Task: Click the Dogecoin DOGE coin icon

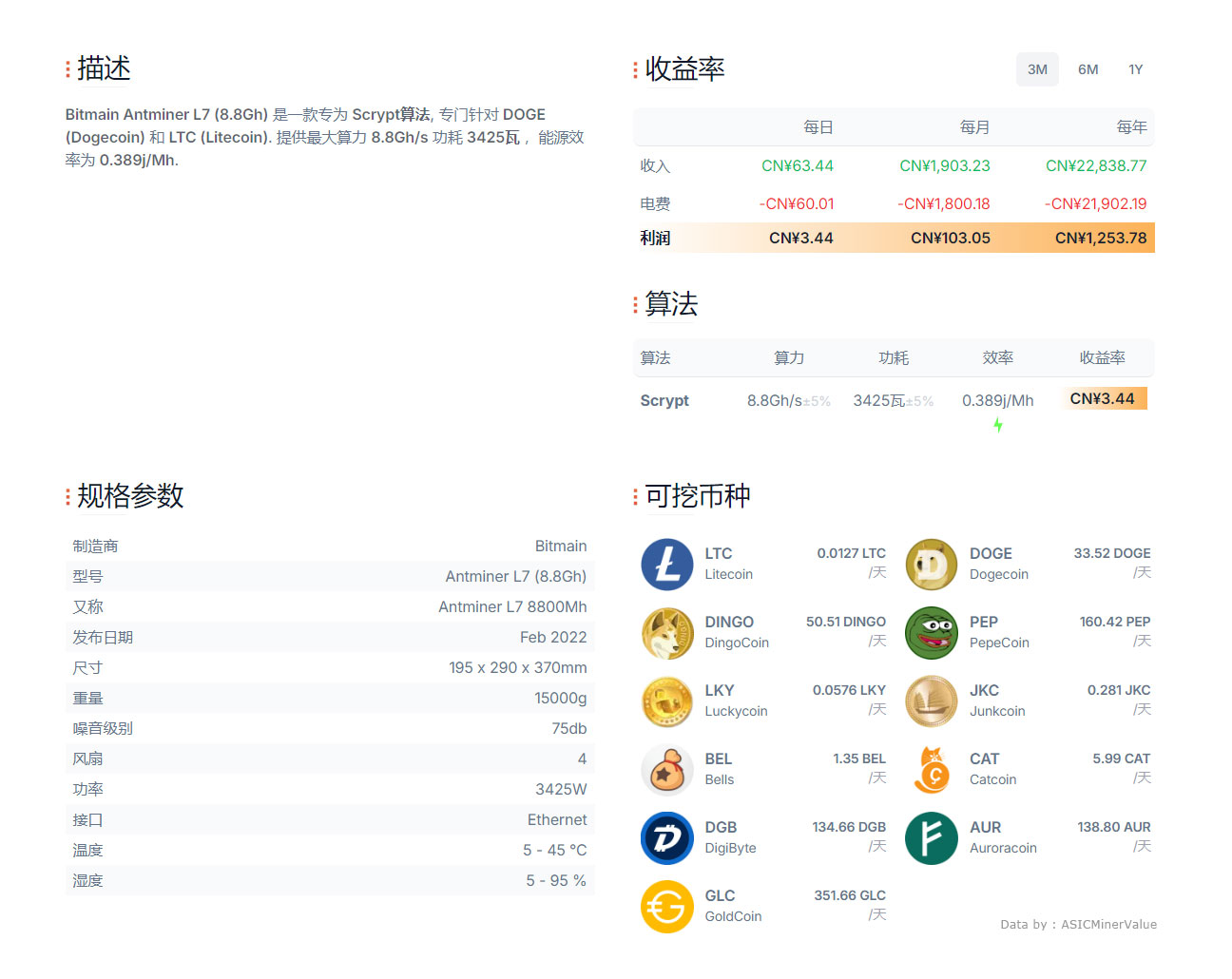Action: tap(932, 565)
